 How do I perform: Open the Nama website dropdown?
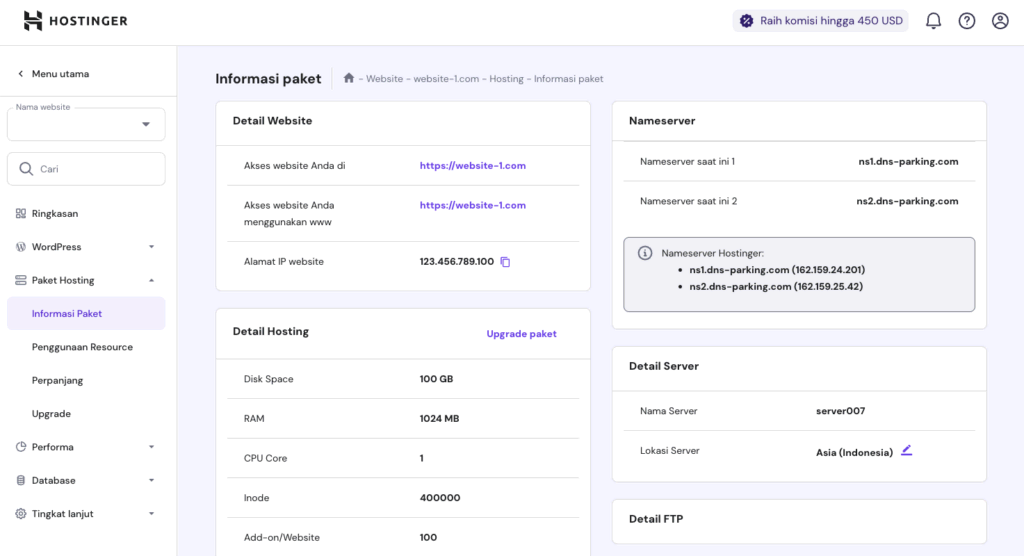click(x=86, y=124)
